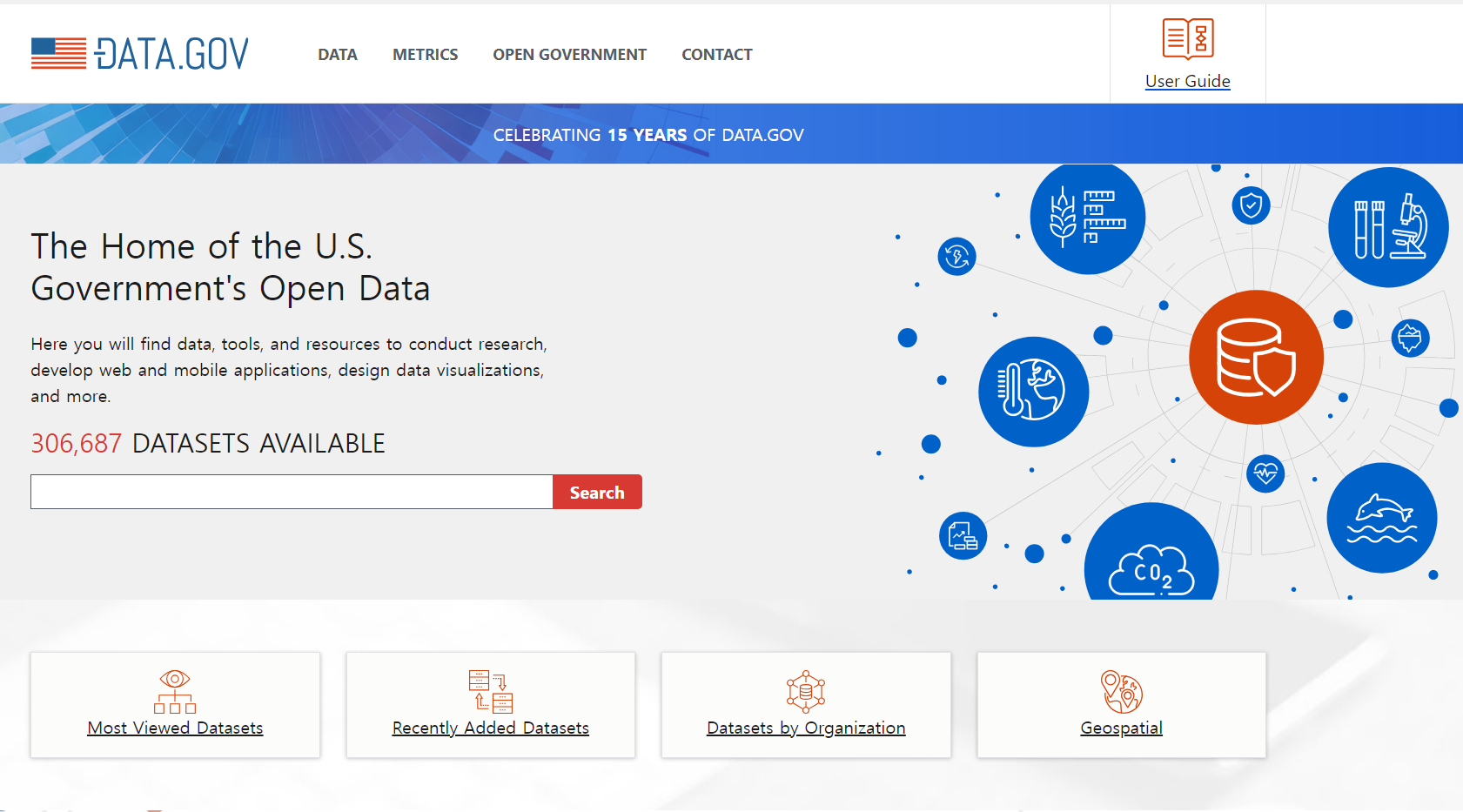The height and width of the screenshot is (812, 1463).
Task: Click the small shield checkmark icon
Action: [1252, 205]
